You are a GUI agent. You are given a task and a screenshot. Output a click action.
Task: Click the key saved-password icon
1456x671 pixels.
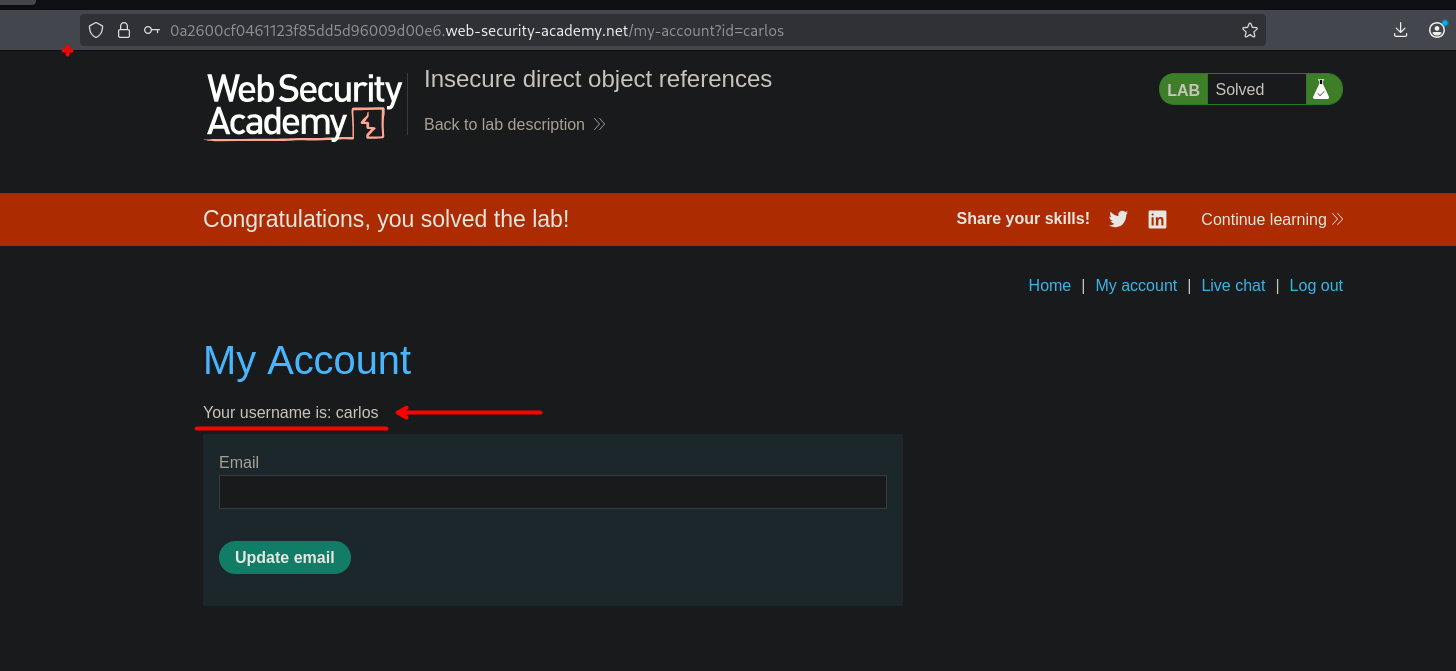(x=152, y=30)
